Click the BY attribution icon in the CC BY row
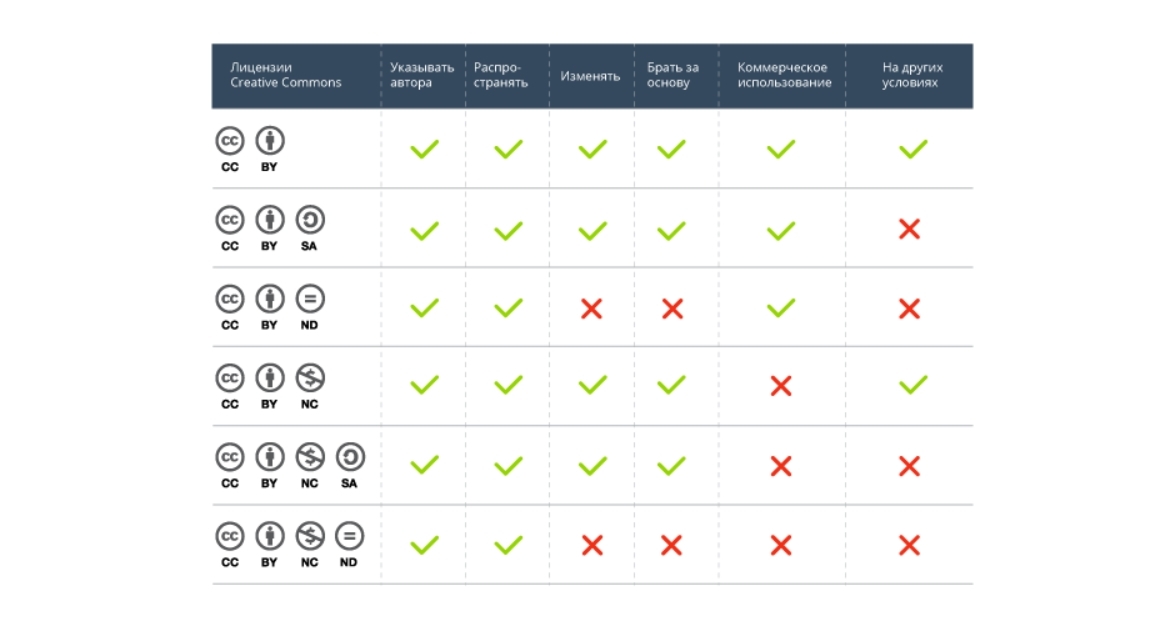Viewport: 1175px width, 644px height. coord(269,141)
